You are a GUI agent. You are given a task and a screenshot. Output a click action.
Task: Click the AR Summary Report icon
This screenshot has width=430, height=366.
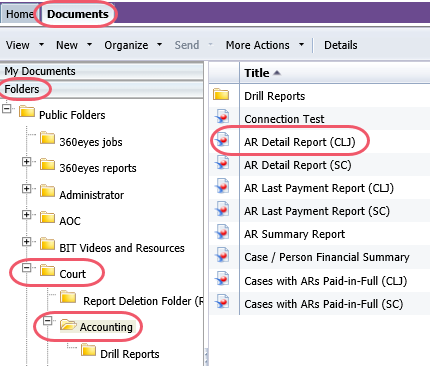tap(222, 232)
